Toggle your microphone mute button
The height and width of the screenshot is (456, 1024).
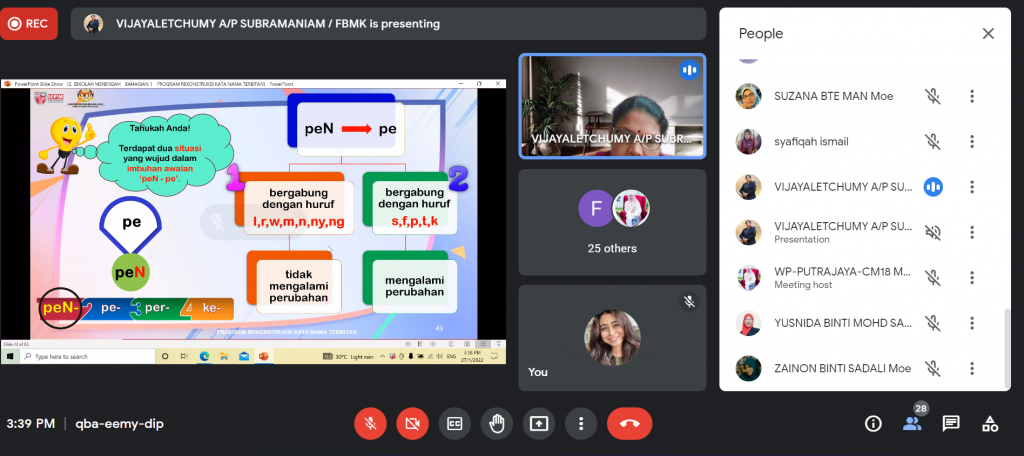[370, 423]
